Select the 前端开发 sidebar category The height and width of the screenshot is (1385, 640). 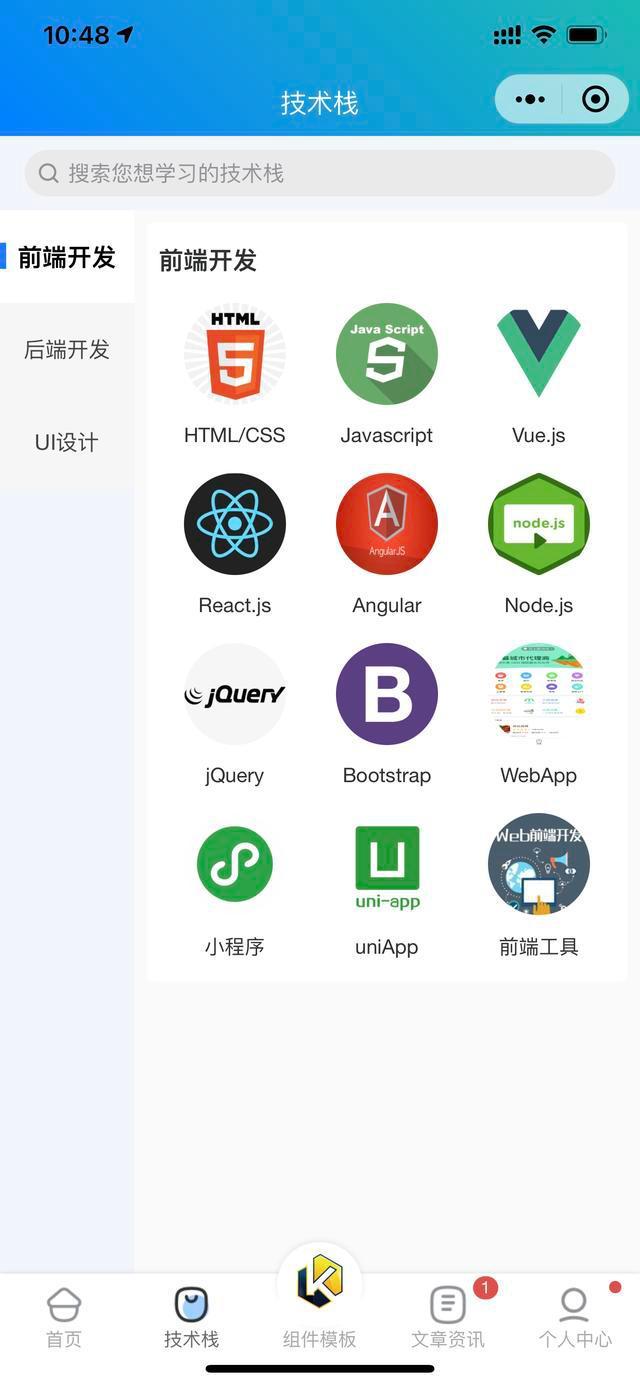[67, 257]
